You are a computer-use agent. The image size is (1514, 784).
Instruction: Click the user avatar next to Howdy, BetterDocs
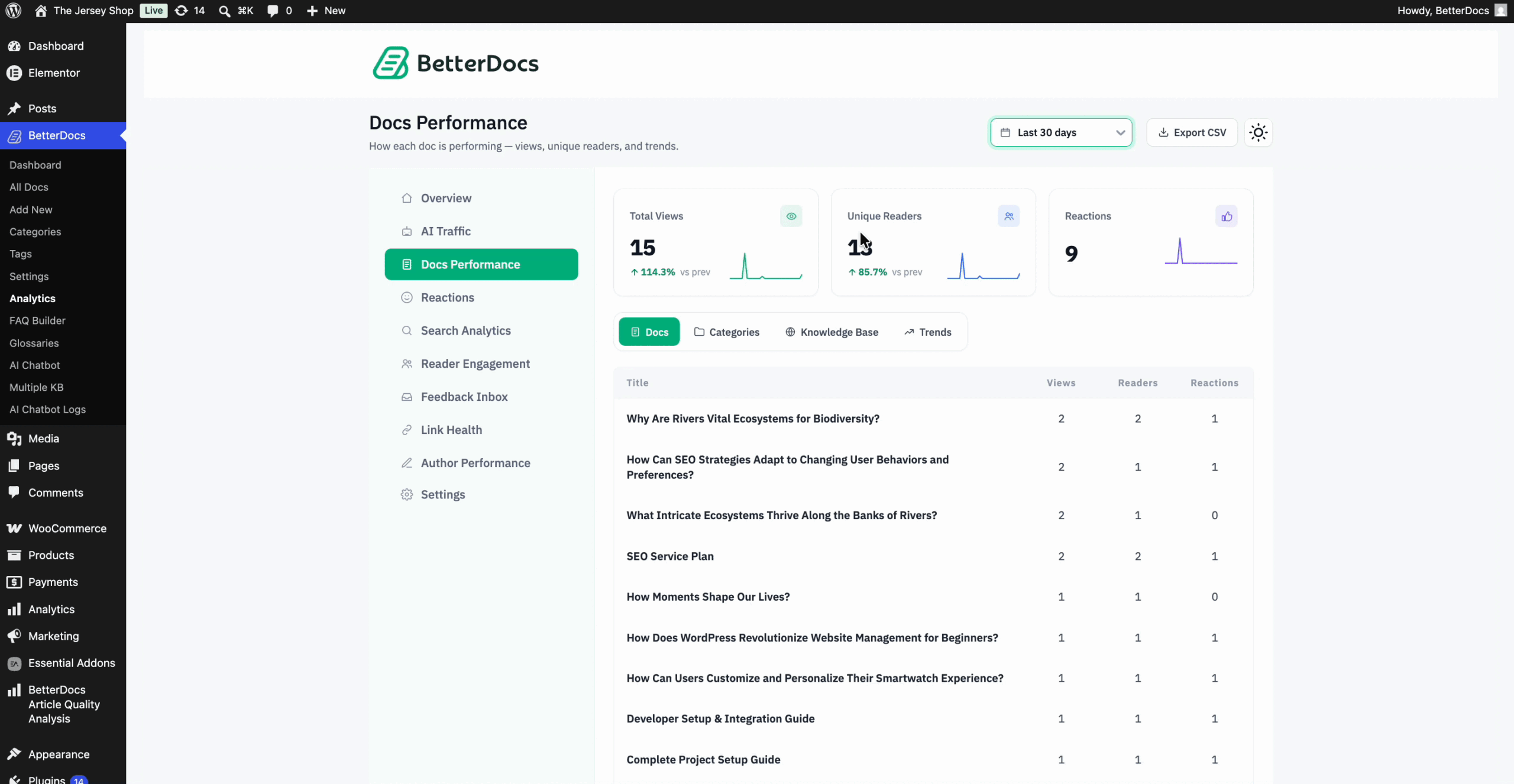pyautogui.click(x=1500, y=11)
